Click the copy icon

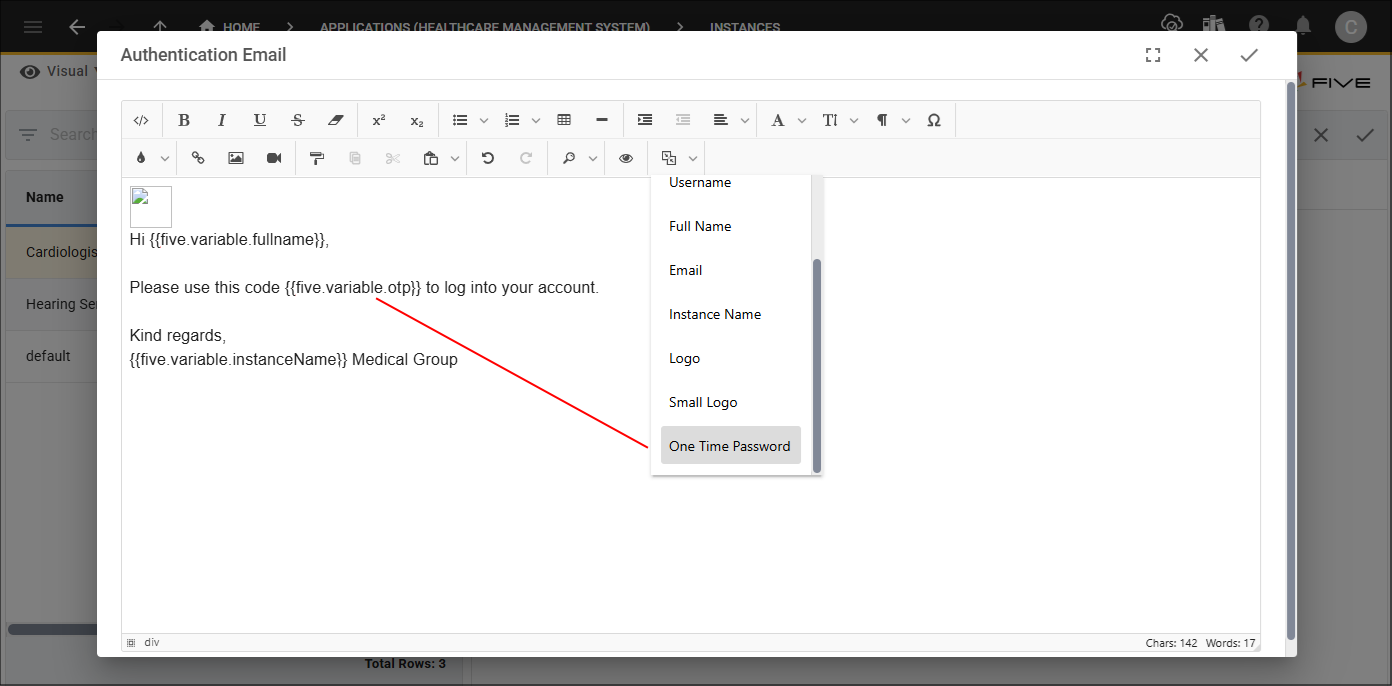[x=355, y=158]
